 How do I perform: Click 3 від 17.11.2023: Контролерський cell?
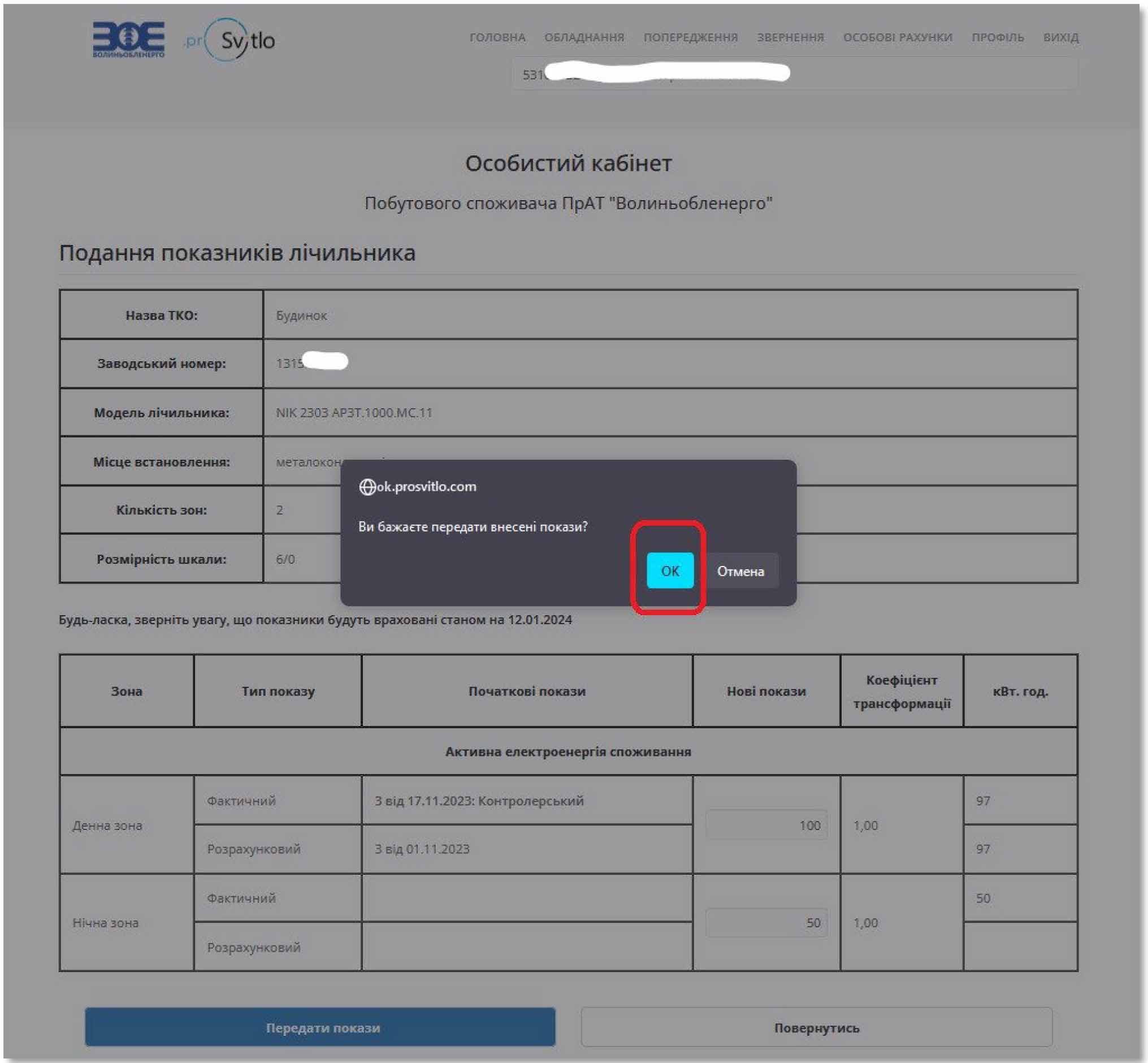tap(527, 801)
